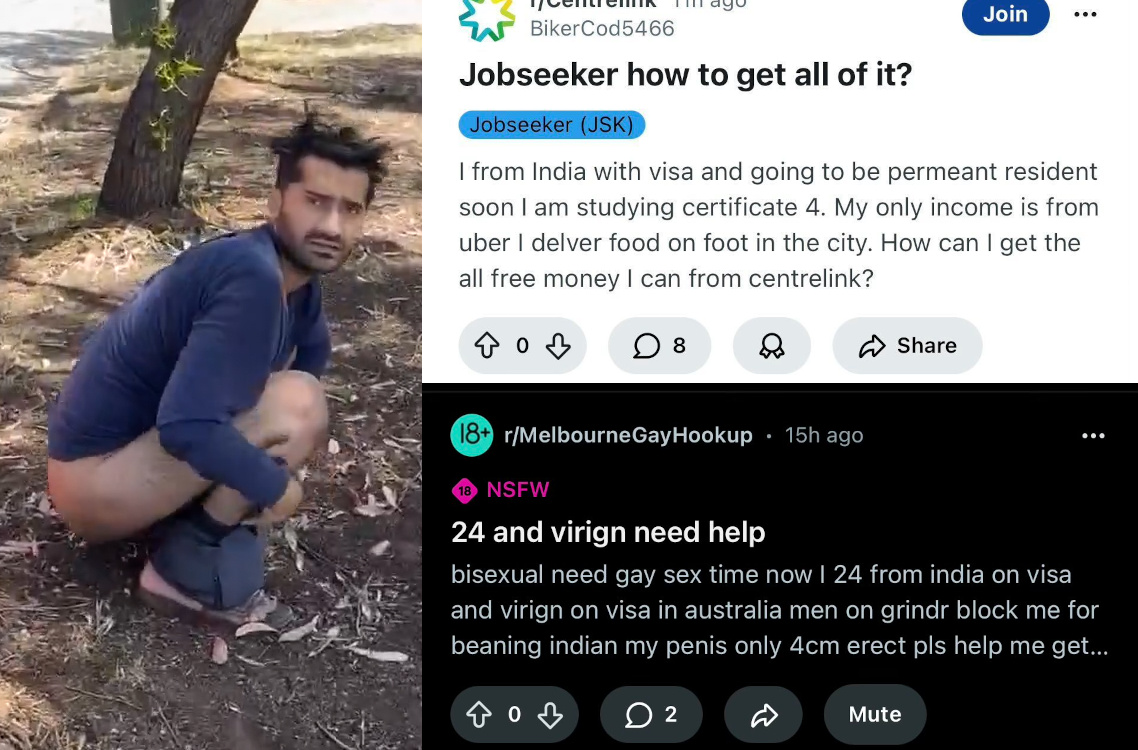Open the Centrelink subreddit star avatar
This screenshot has width=1138, height=750.
point(486,18)
